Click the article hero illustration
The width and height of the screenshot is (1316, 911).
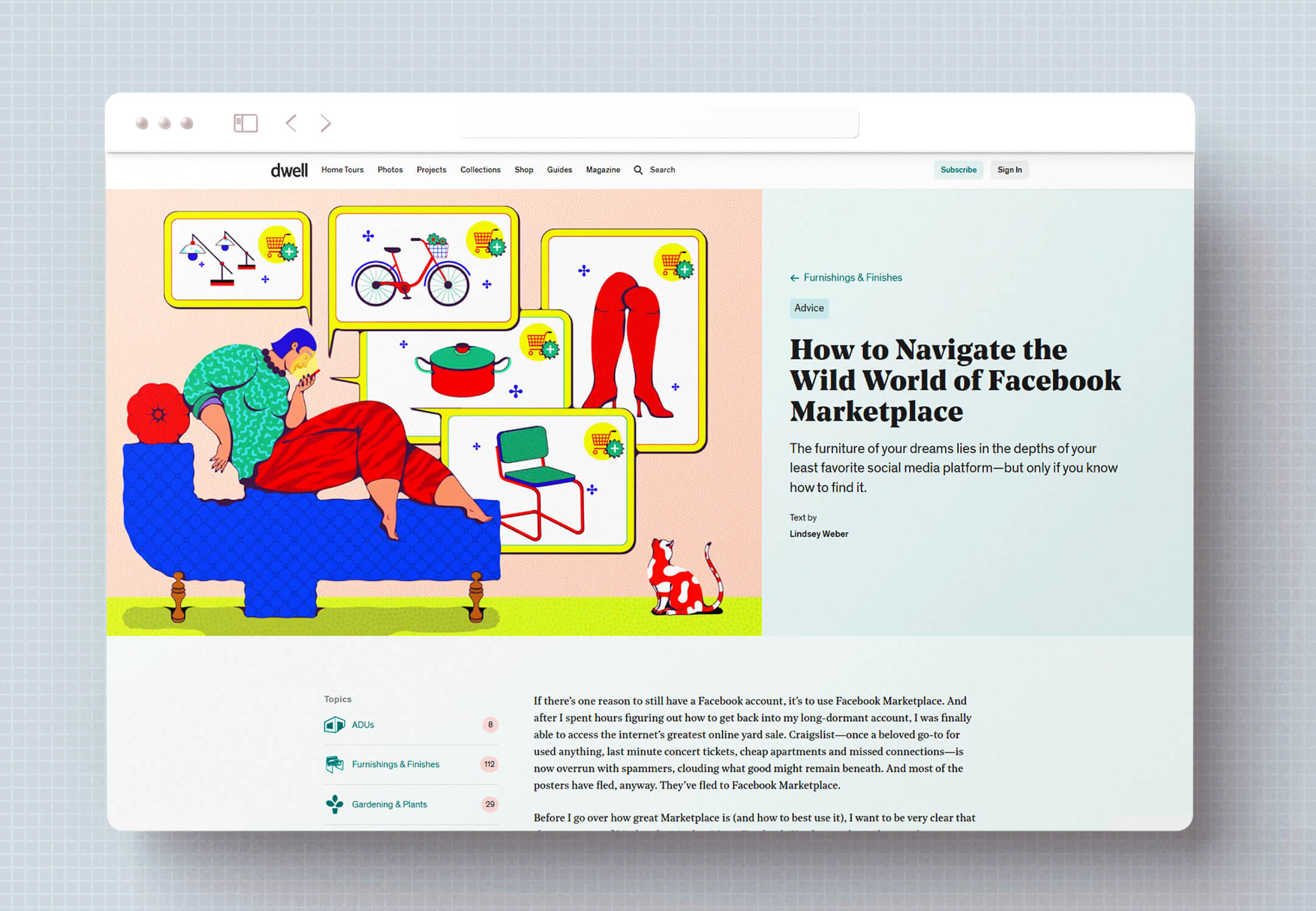[x=434, y=412]
